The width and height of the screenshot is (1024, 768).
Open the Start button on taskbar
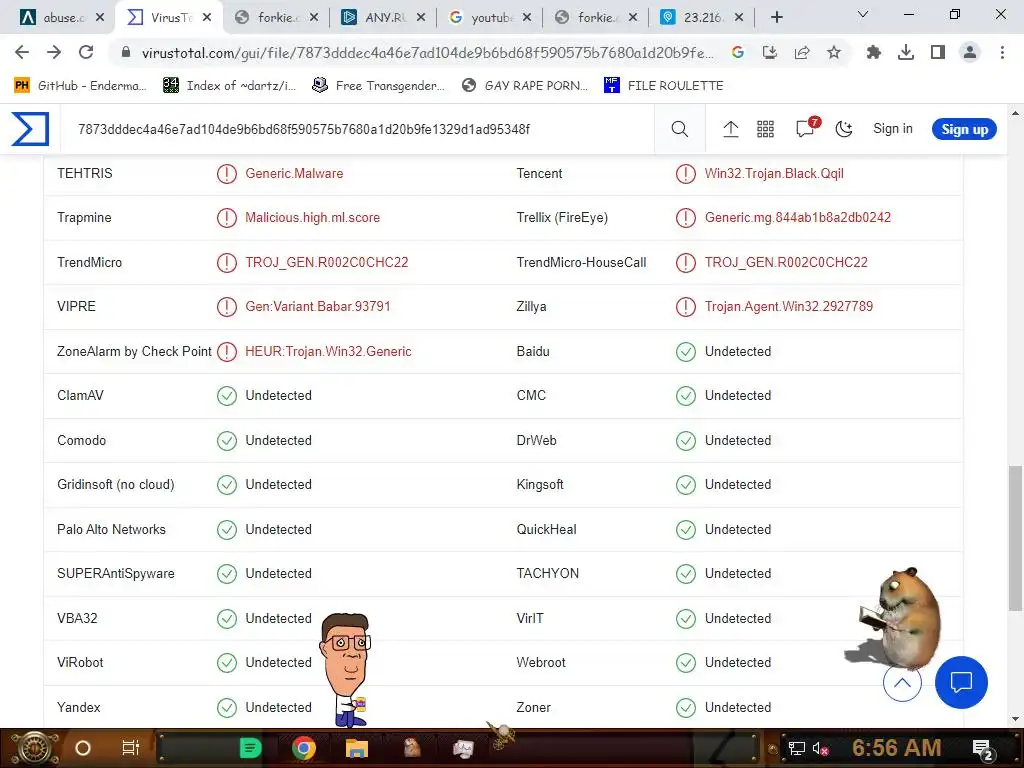(x=35, y=748)
